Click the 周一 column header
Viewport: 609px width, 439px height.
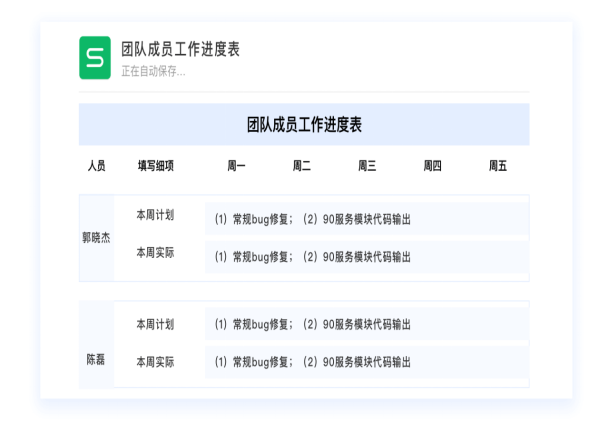236,166
